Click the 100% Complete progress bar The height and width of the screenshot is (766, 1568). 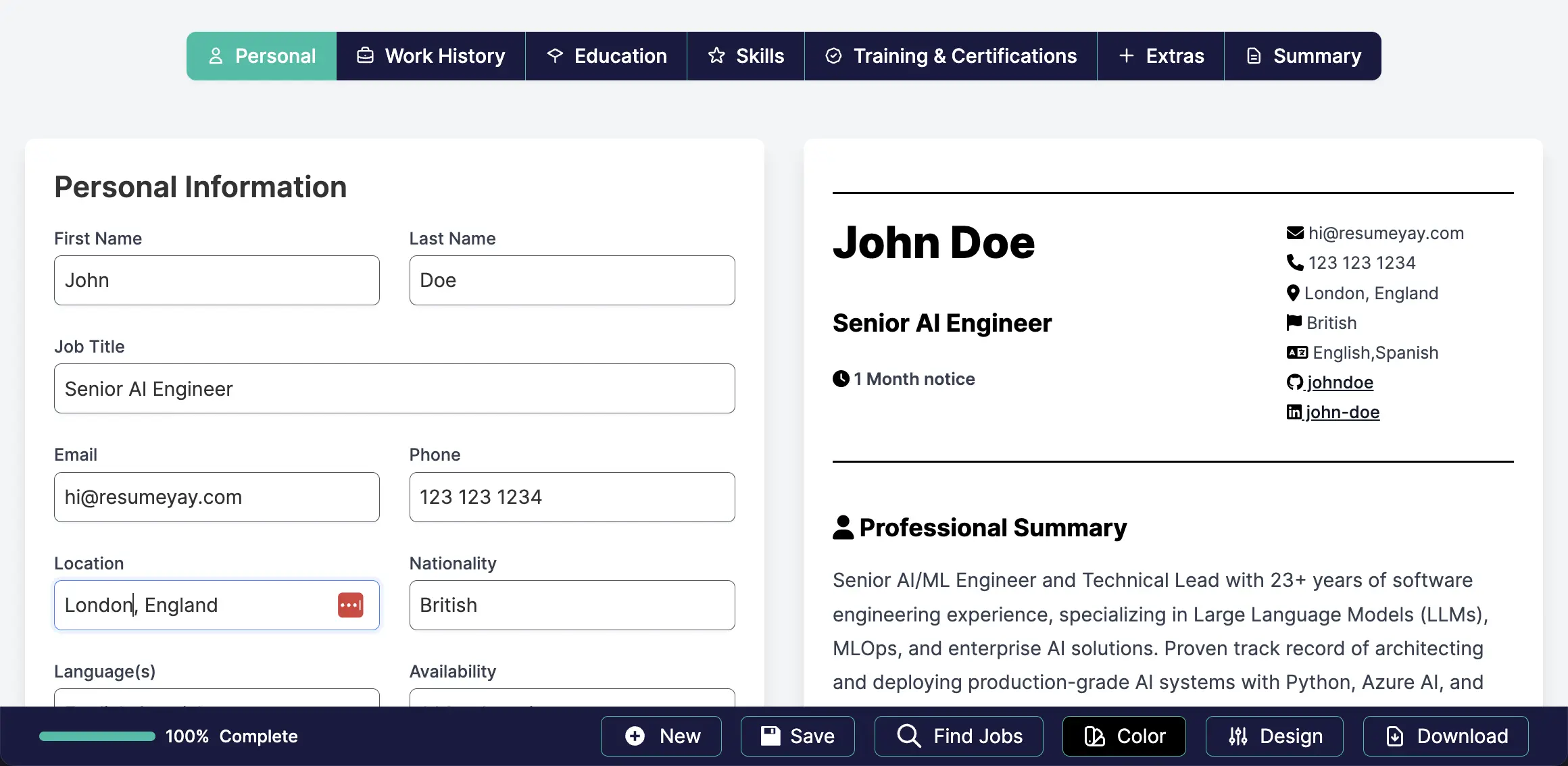97,736
